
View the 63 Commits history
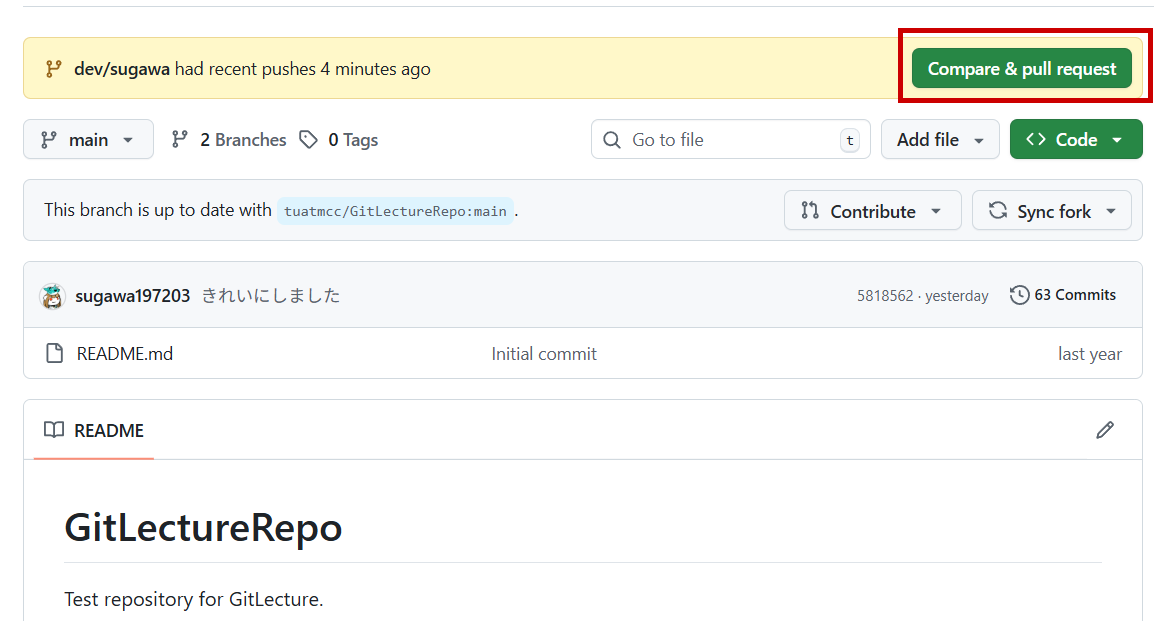(1063, 295)
